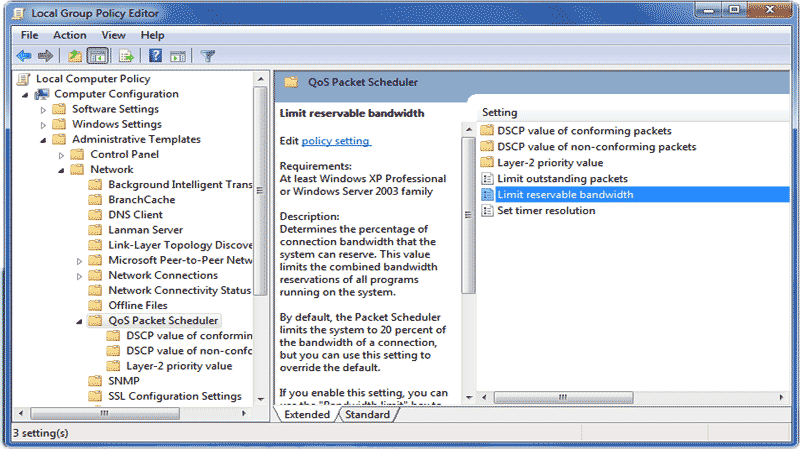Click the Local Group Policy Editor title icon

tap(18, 13)
